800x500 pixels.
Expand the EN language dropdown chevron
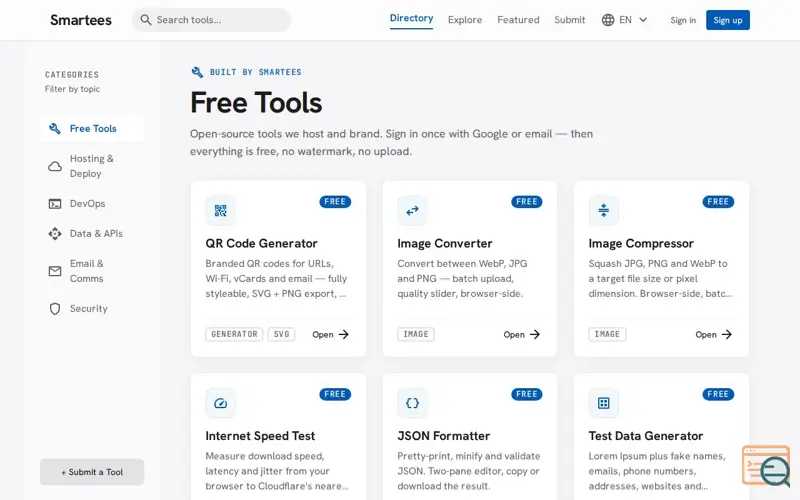[643, 20]
